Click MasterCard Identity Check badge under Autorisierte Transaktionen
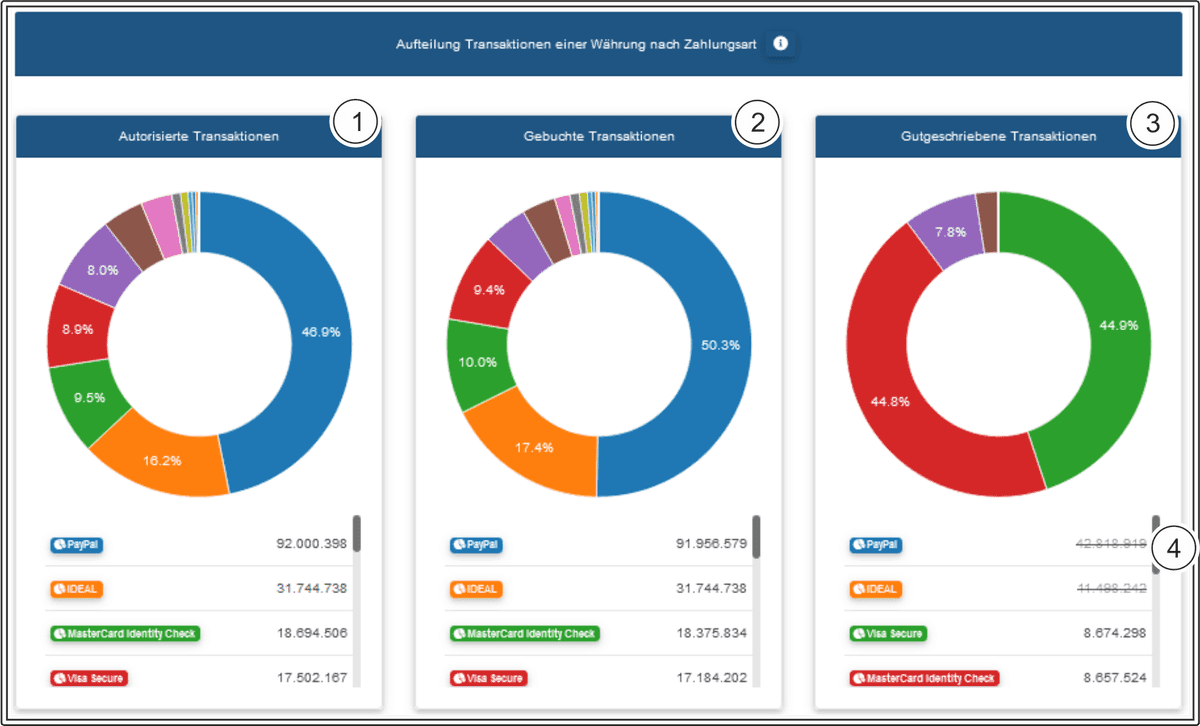 [x=125, y=634]
